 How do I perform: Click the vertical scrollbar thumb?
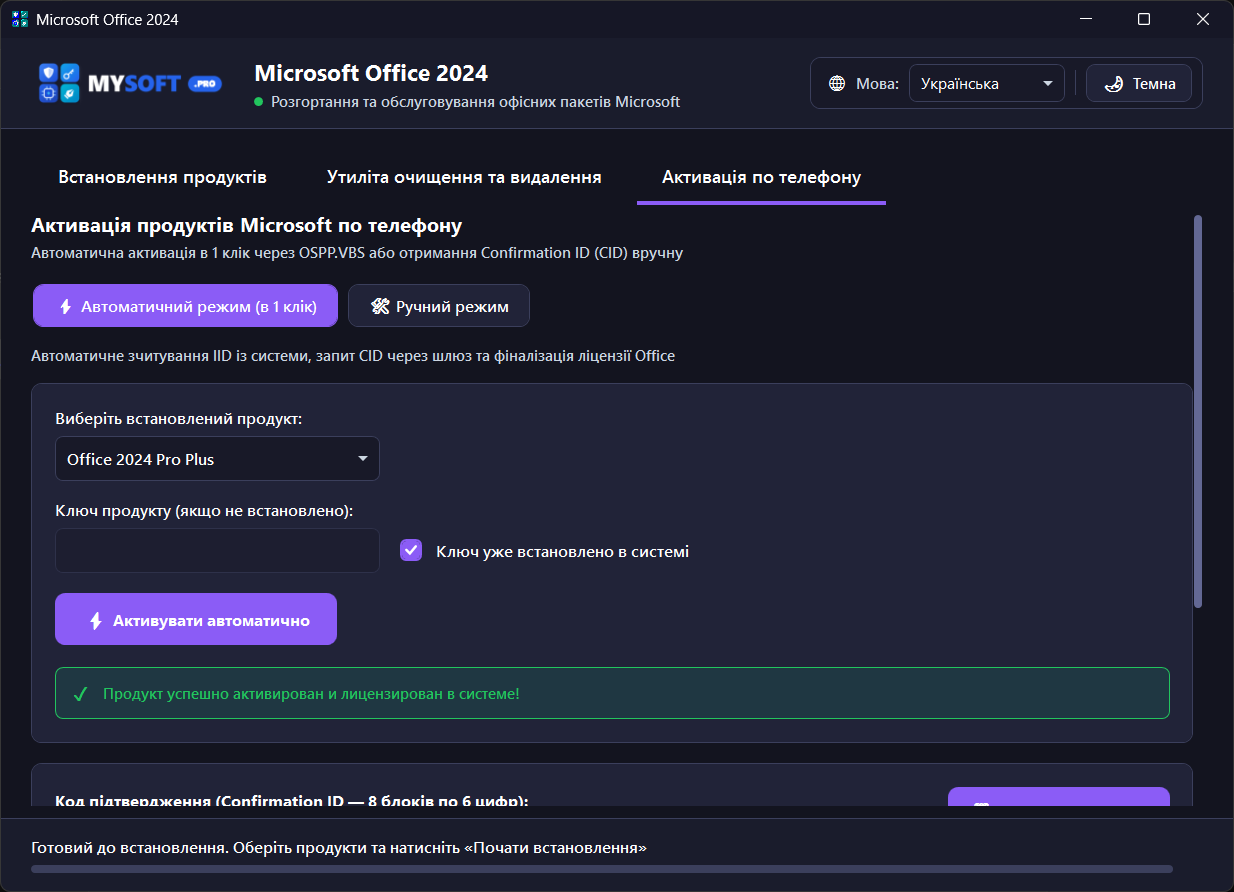click(x=1198, y=411)
